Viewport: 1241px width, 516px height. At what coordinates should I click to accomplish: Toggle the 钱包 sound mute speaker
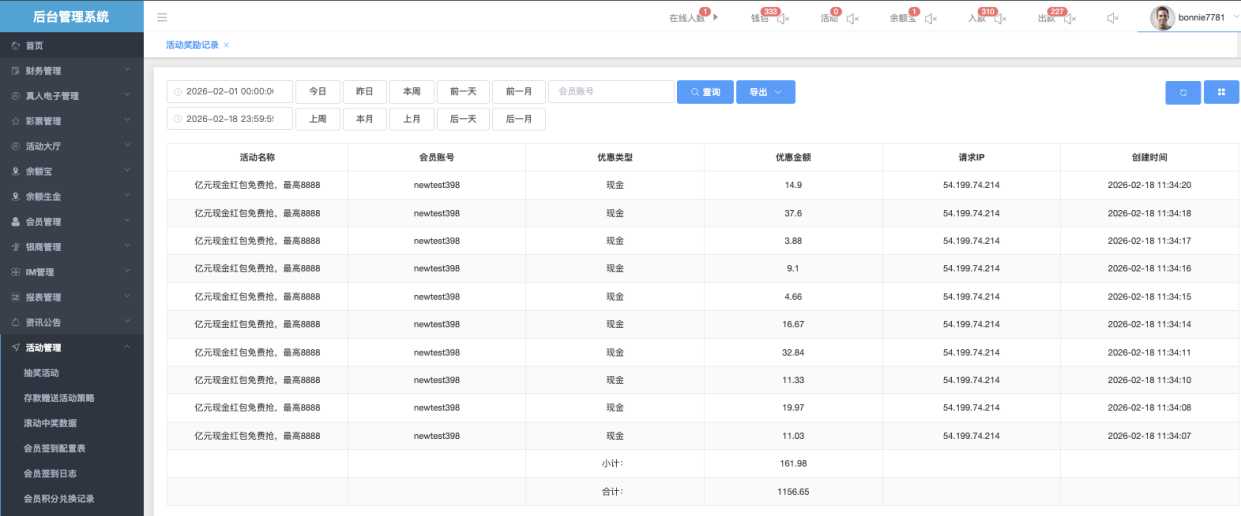pos(783,18)
